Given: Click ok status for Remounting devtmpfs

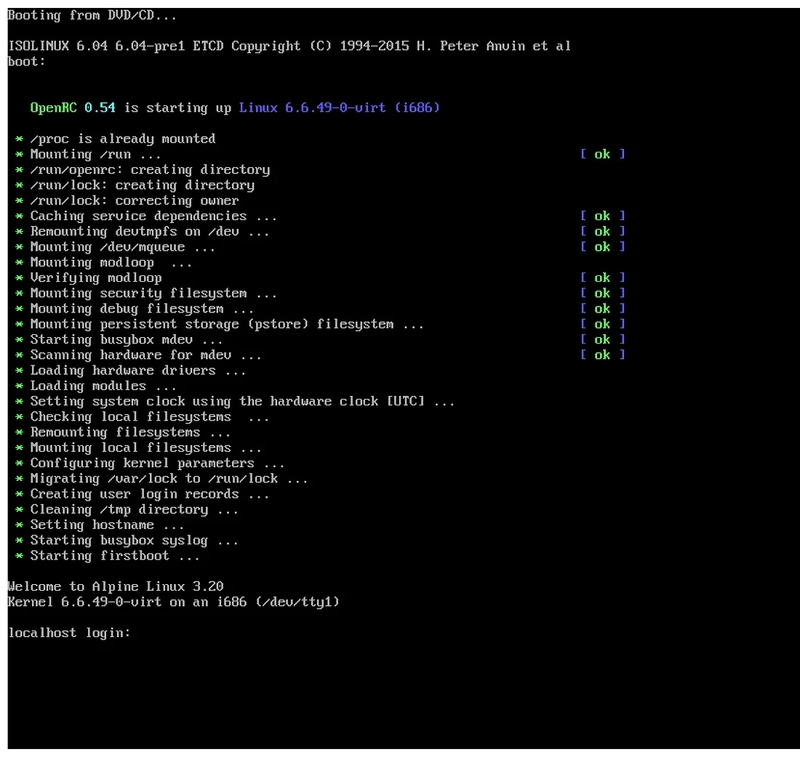Looking at the screenshot, I should tap(603, 232).
